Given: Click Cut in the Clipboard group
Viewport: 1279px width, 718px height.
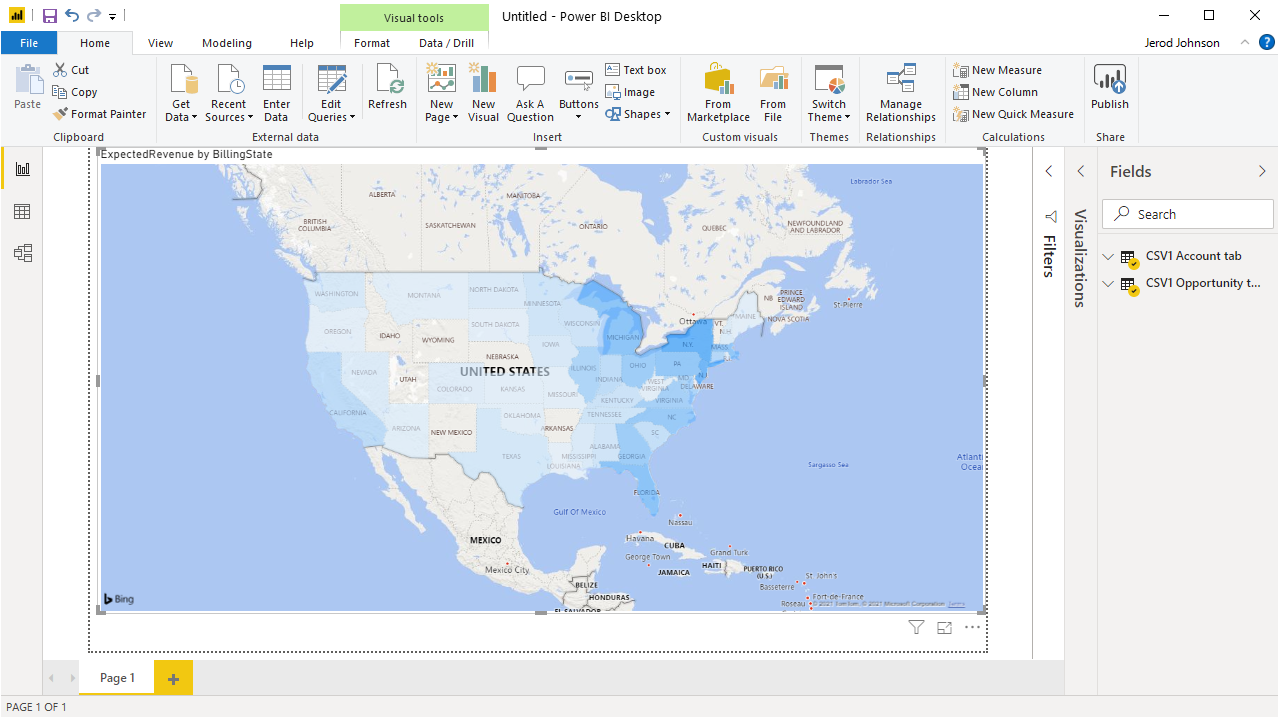Looking at the screenshot, I should (71, 70).
